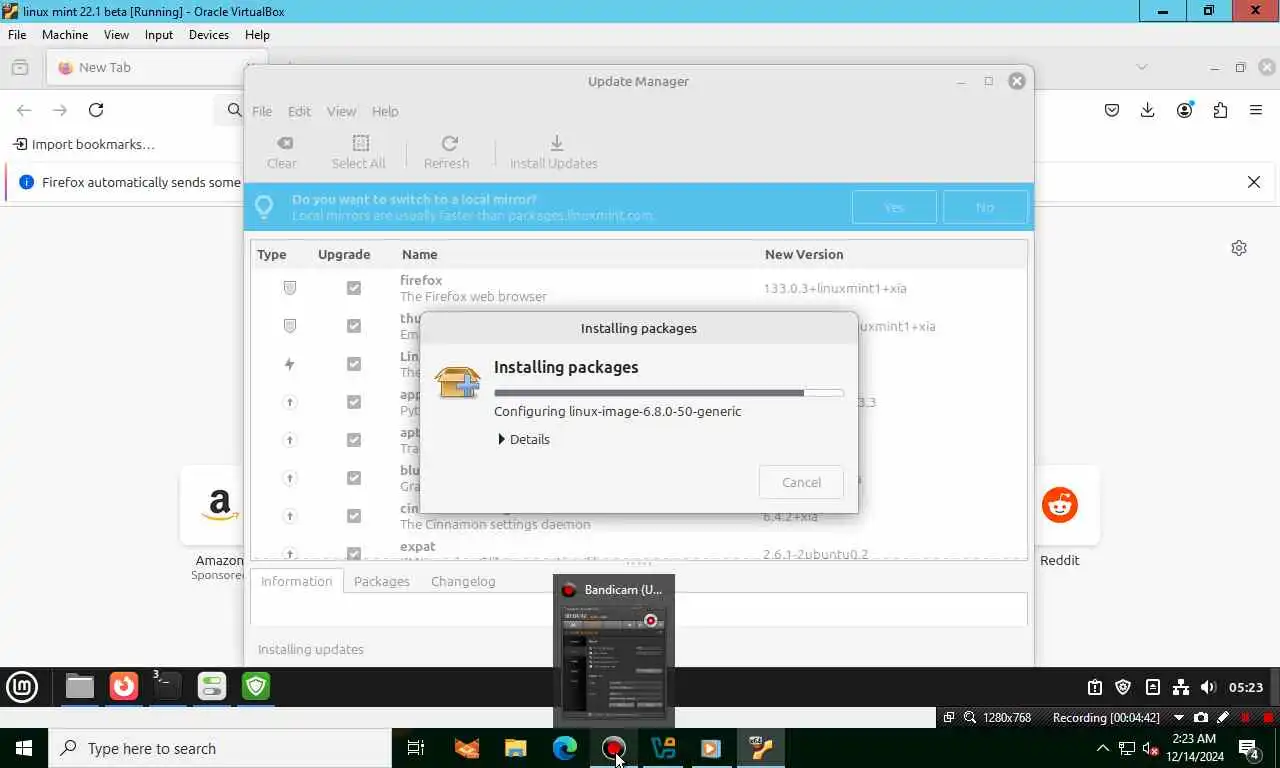
Task: Click Yes to switch to local mirror
Action: (894, 207)
